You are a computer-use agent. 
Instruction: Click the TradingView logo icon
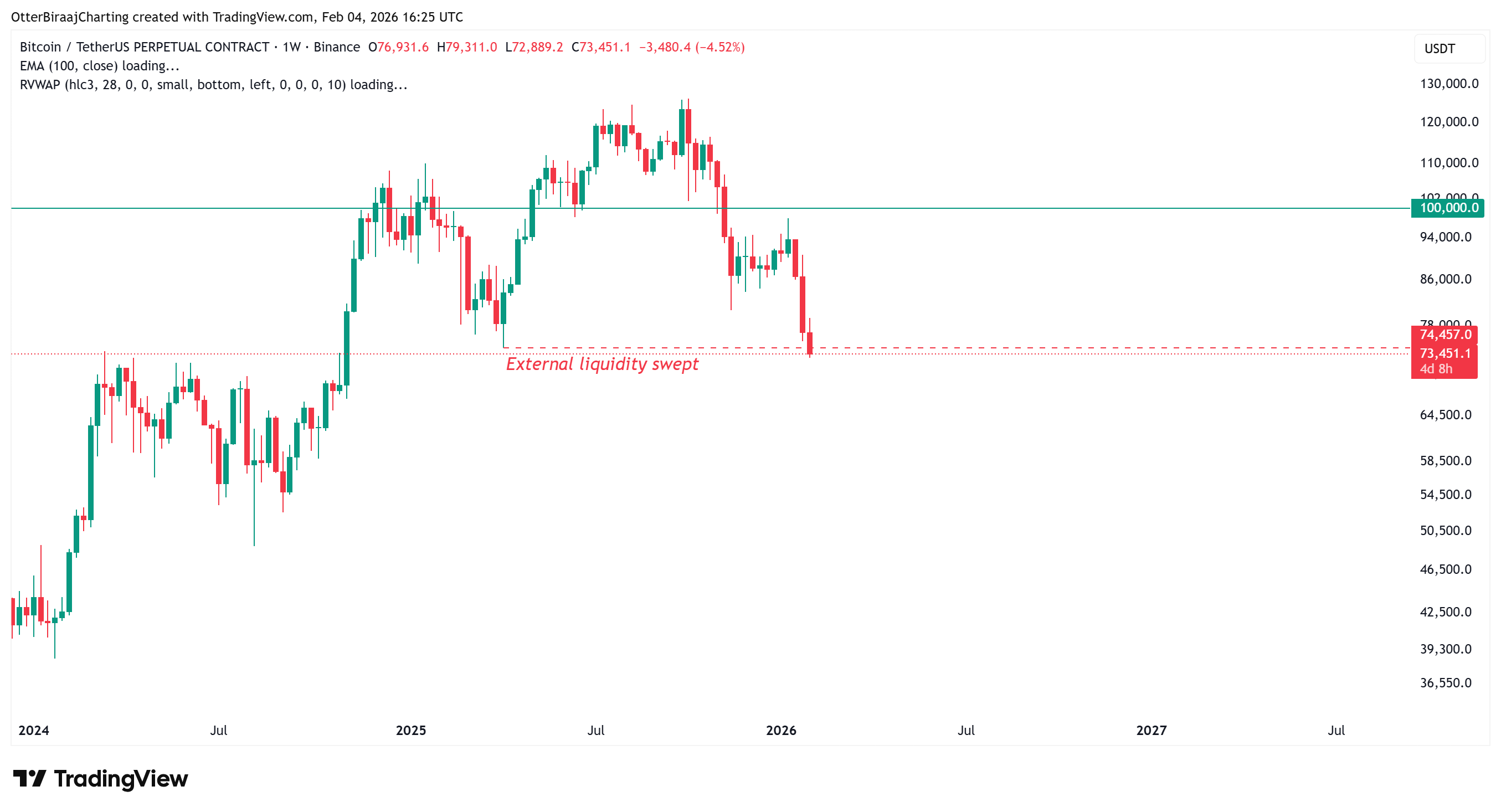pyautogui.click(x=29, y=778)
